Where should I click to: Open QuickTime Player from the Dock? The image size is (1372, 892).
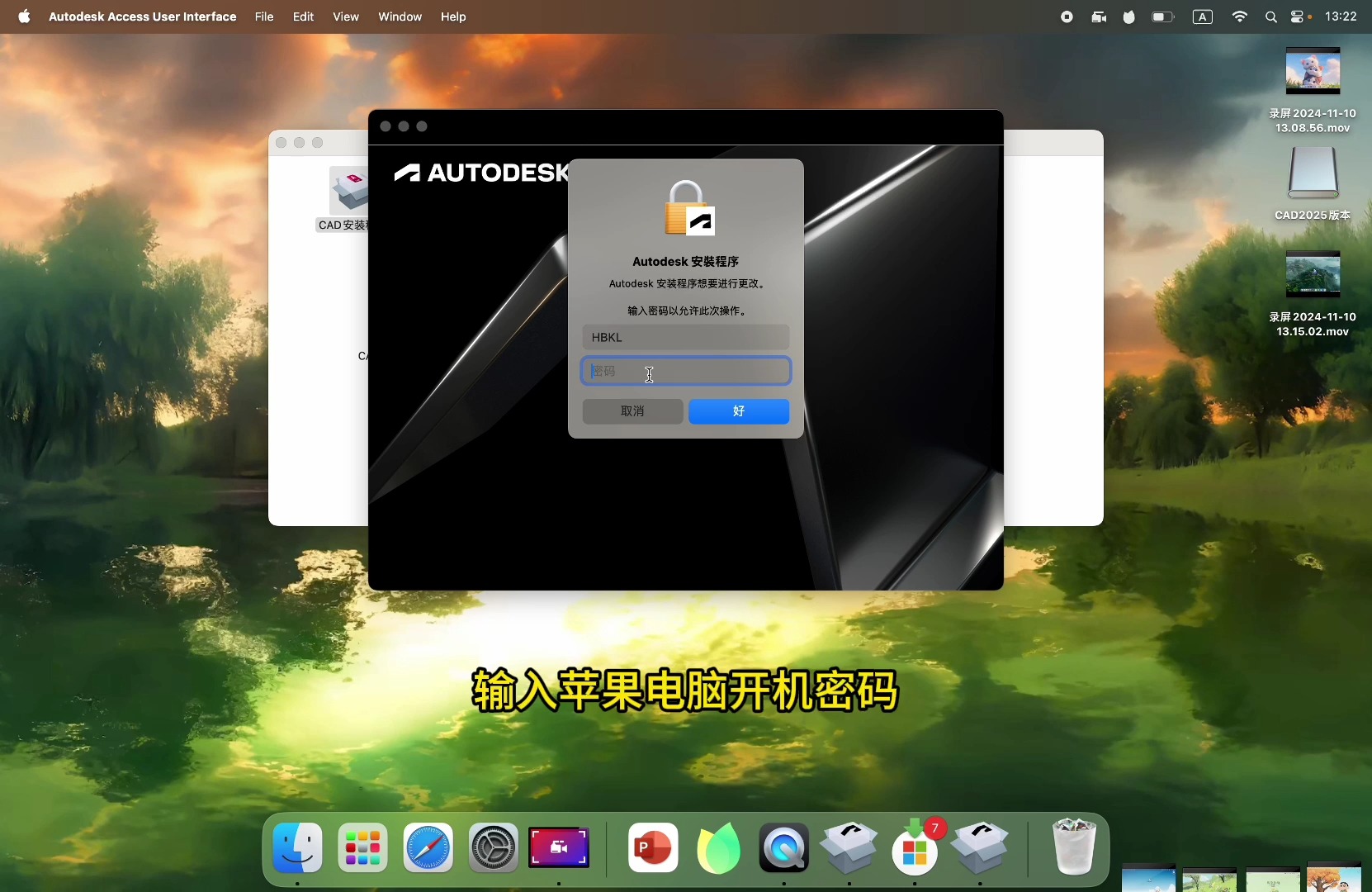pos(783,848)
